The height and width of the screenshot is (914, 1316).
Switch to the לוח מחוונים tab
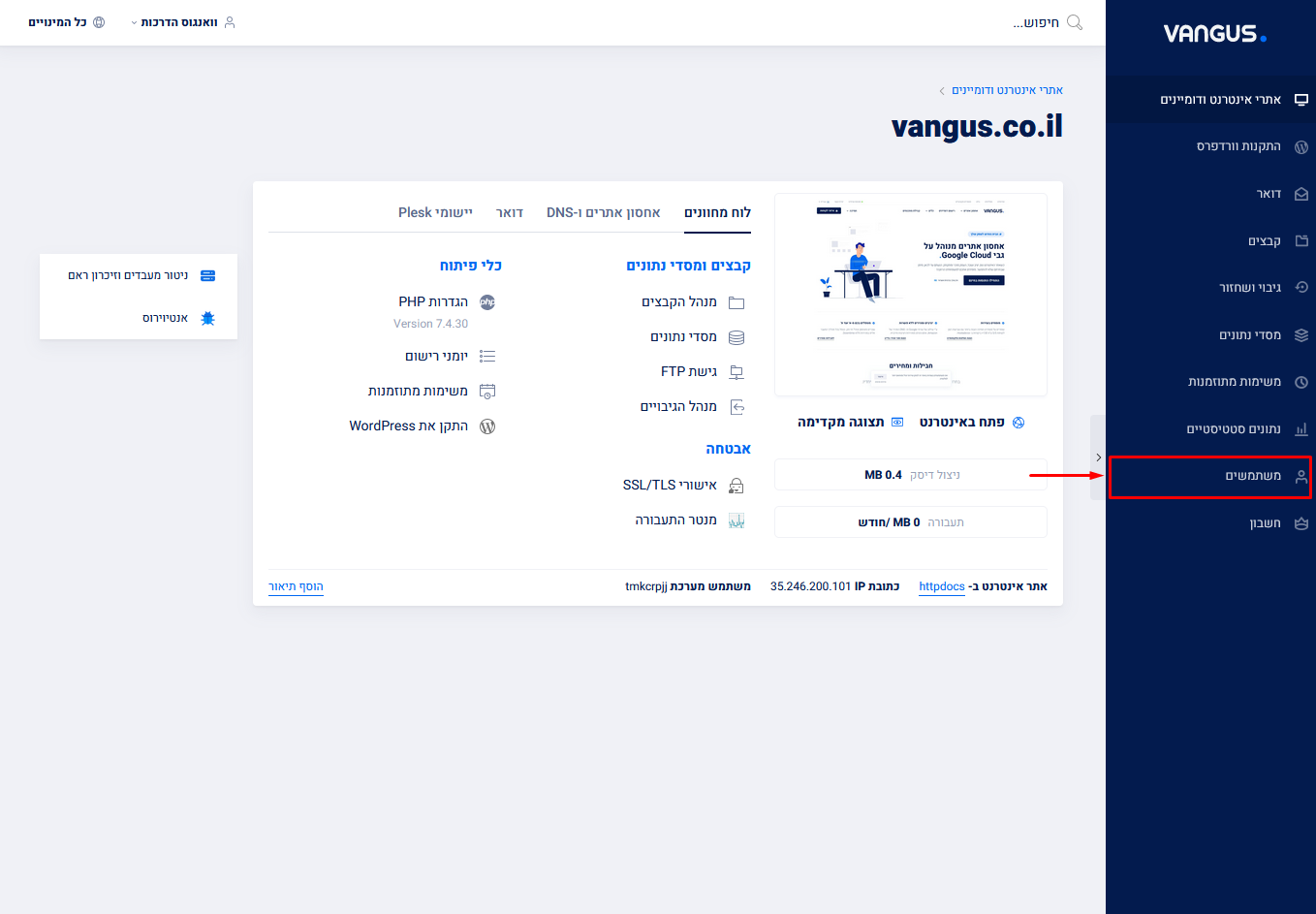718,213
